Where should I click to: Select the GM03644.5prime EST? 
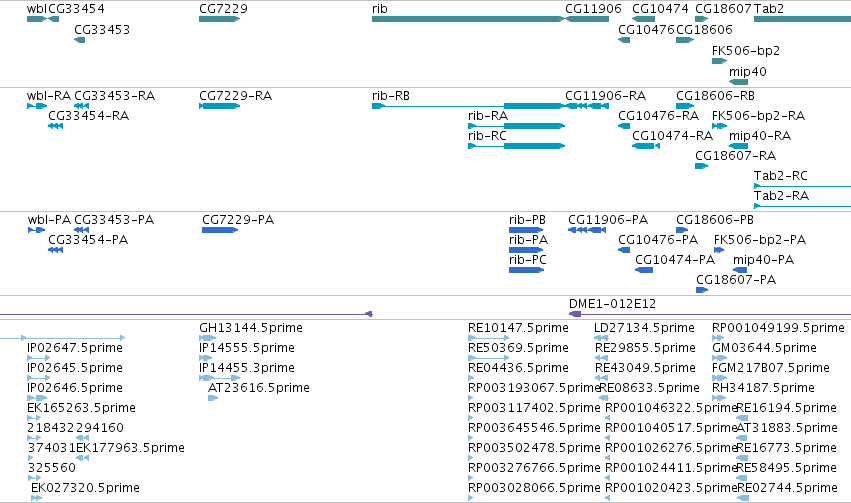(x=719, y=358)
